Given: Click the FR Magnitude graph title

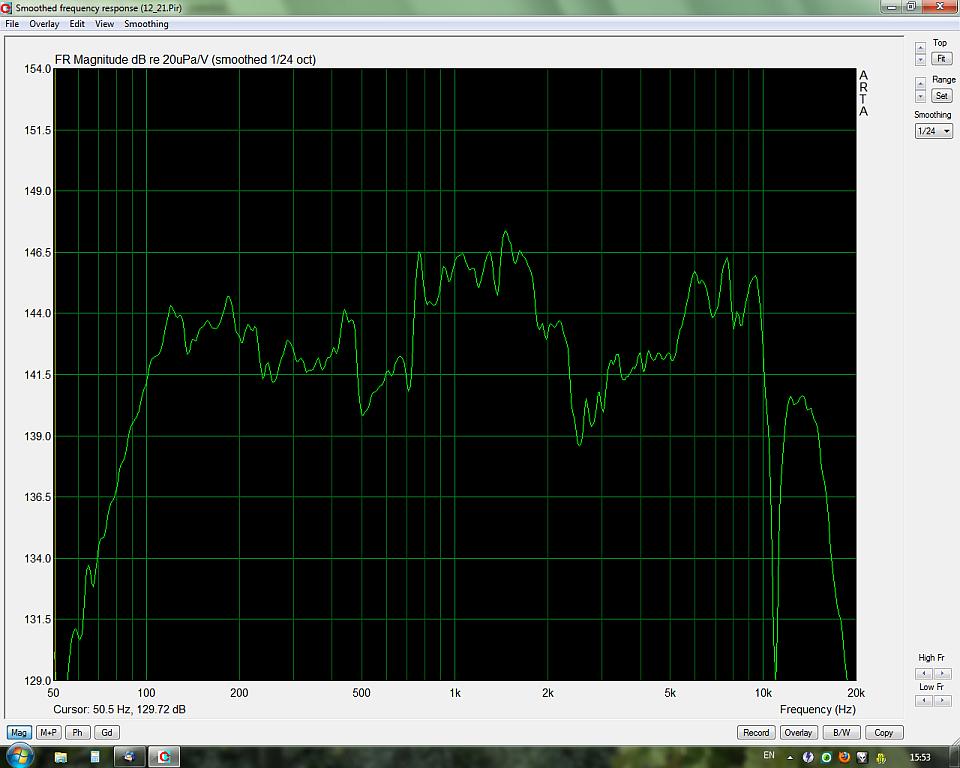Looking at the screenshot, I should pos(186,59).
